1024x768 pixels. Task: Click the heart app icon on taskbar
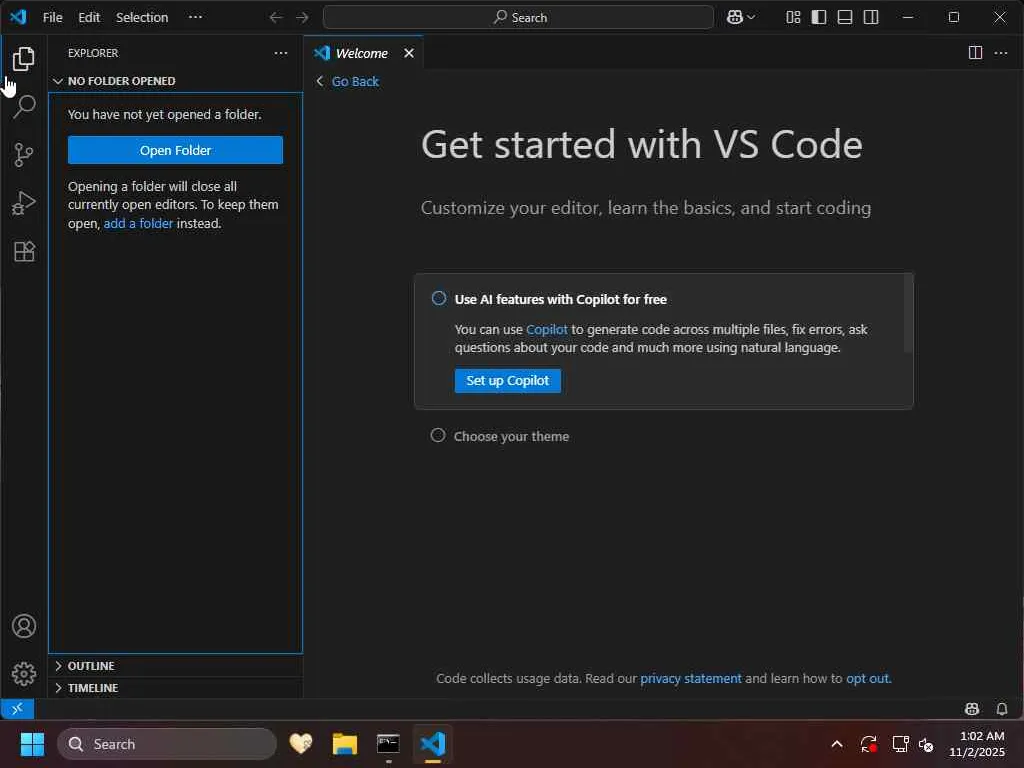301,744
